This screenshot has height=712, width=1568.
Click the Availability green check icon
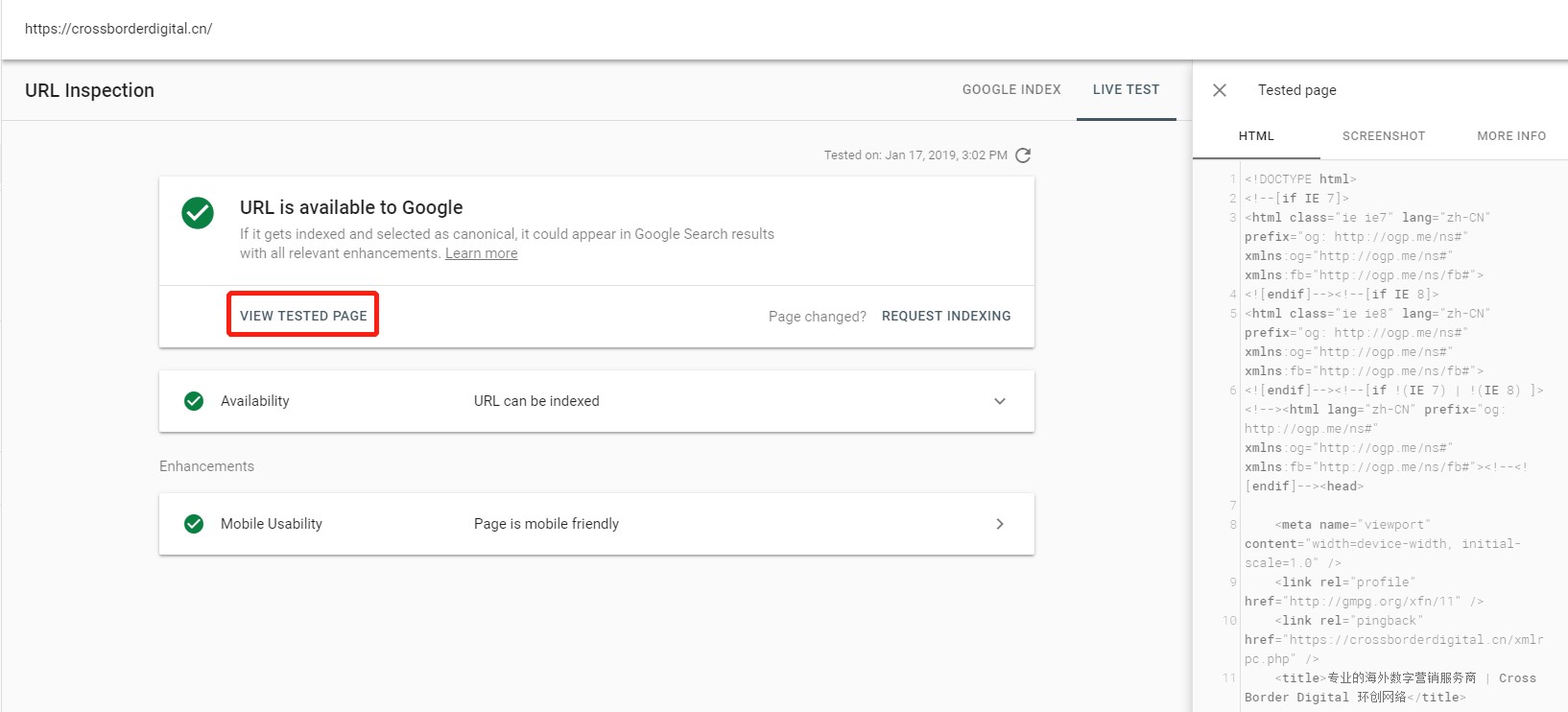[194, 401]
